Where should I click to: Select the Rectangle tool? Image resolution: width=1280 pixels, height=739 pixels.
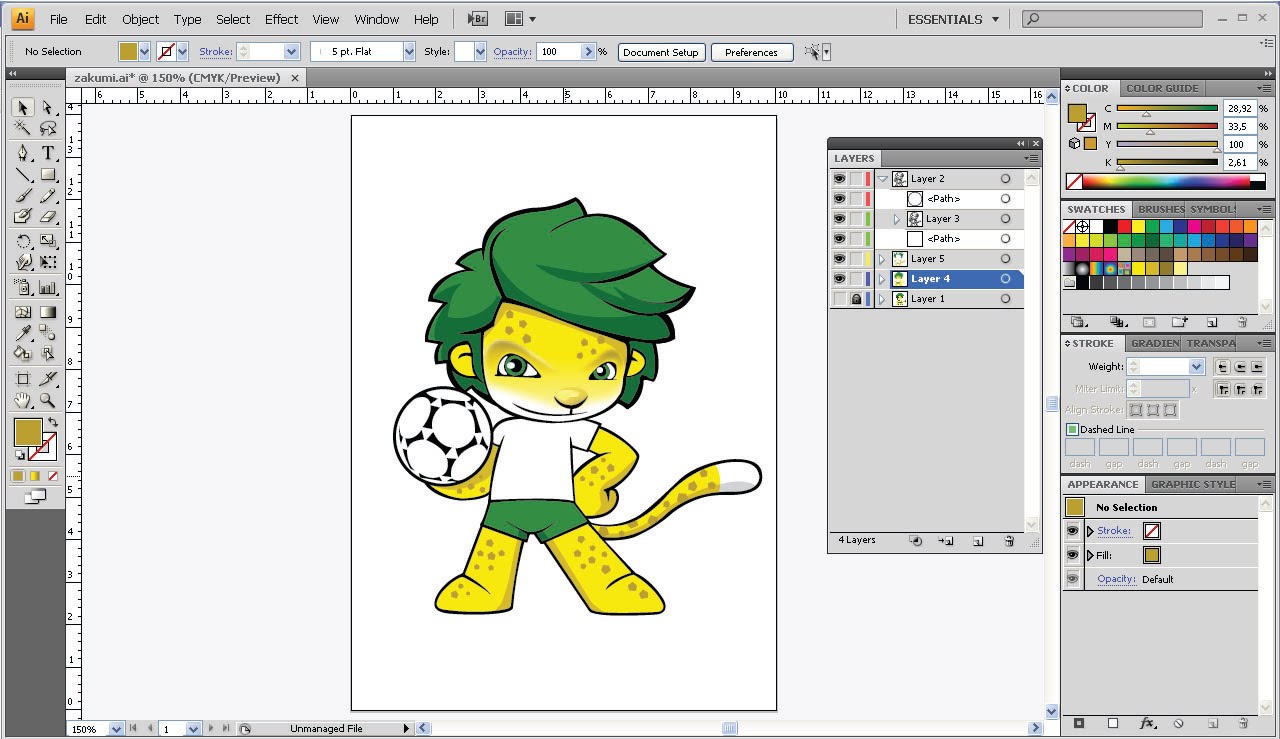tap(47, 175)
